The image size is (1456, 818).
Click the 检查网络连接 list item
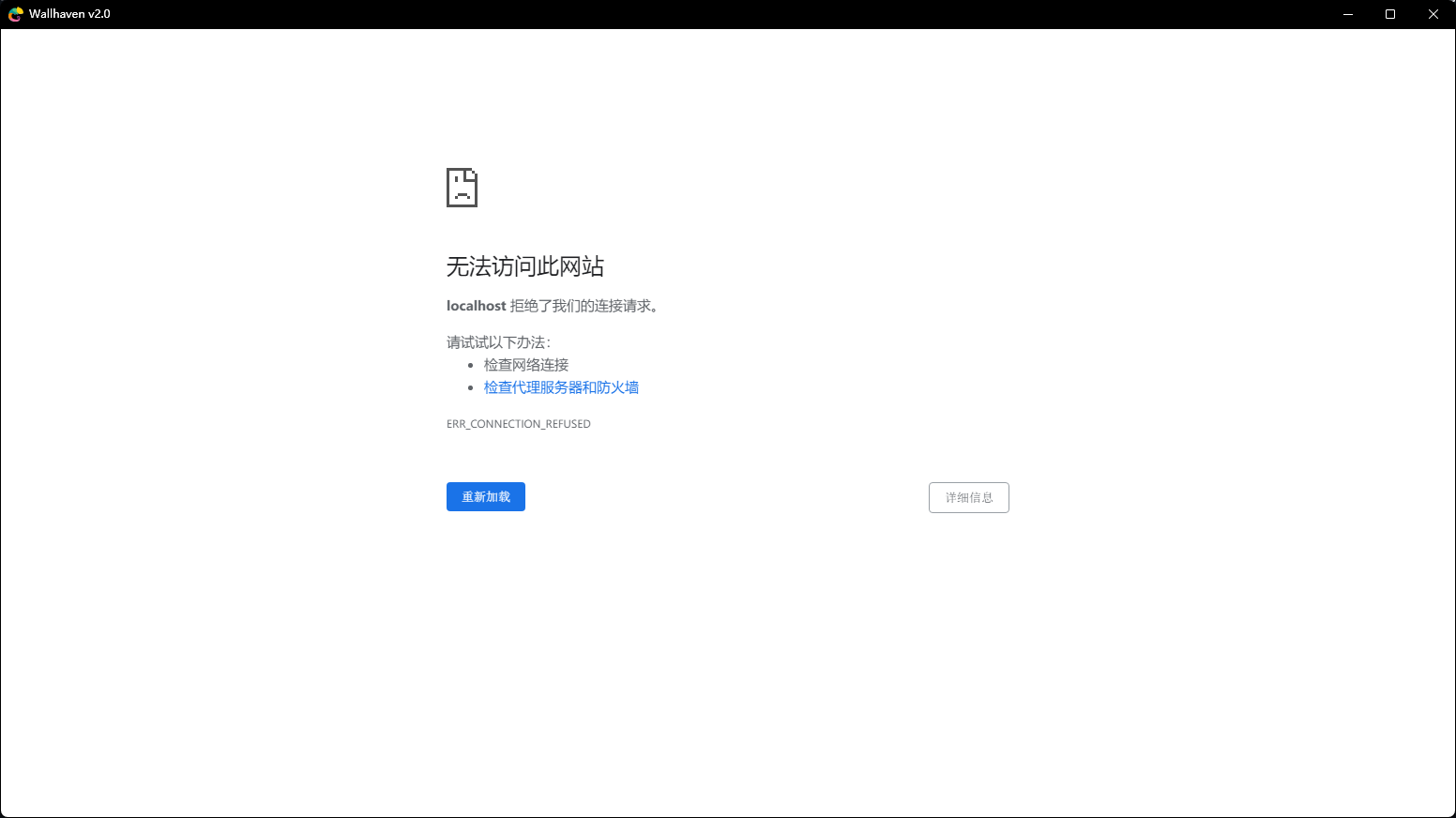tap(525, 364)
